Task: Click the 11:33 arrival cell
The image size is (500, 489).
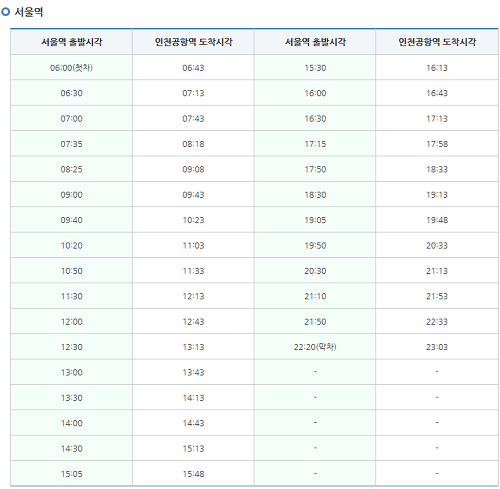Action: point(193,271)
